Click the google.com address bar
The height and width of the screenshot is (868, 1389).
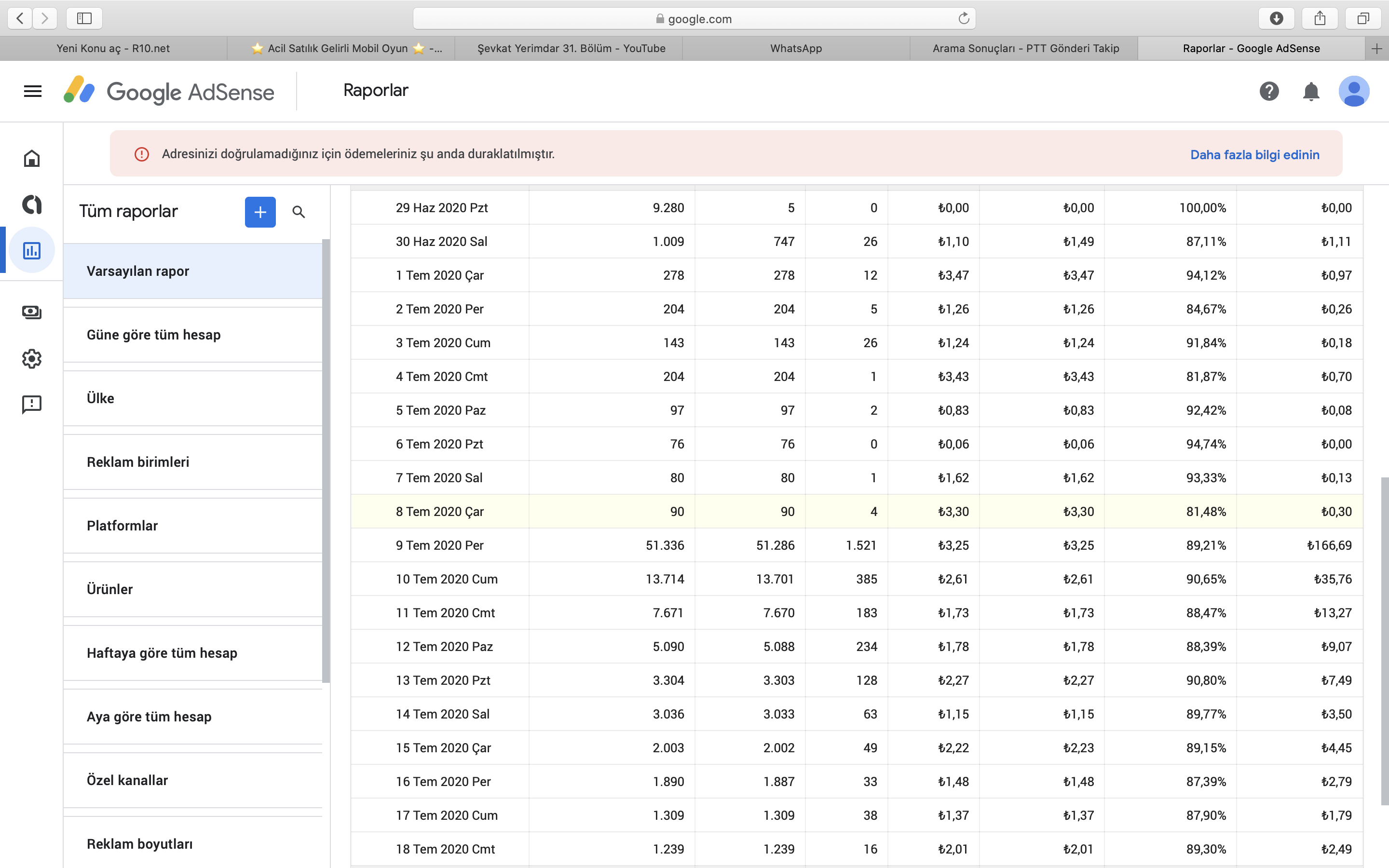coord(694,18)
